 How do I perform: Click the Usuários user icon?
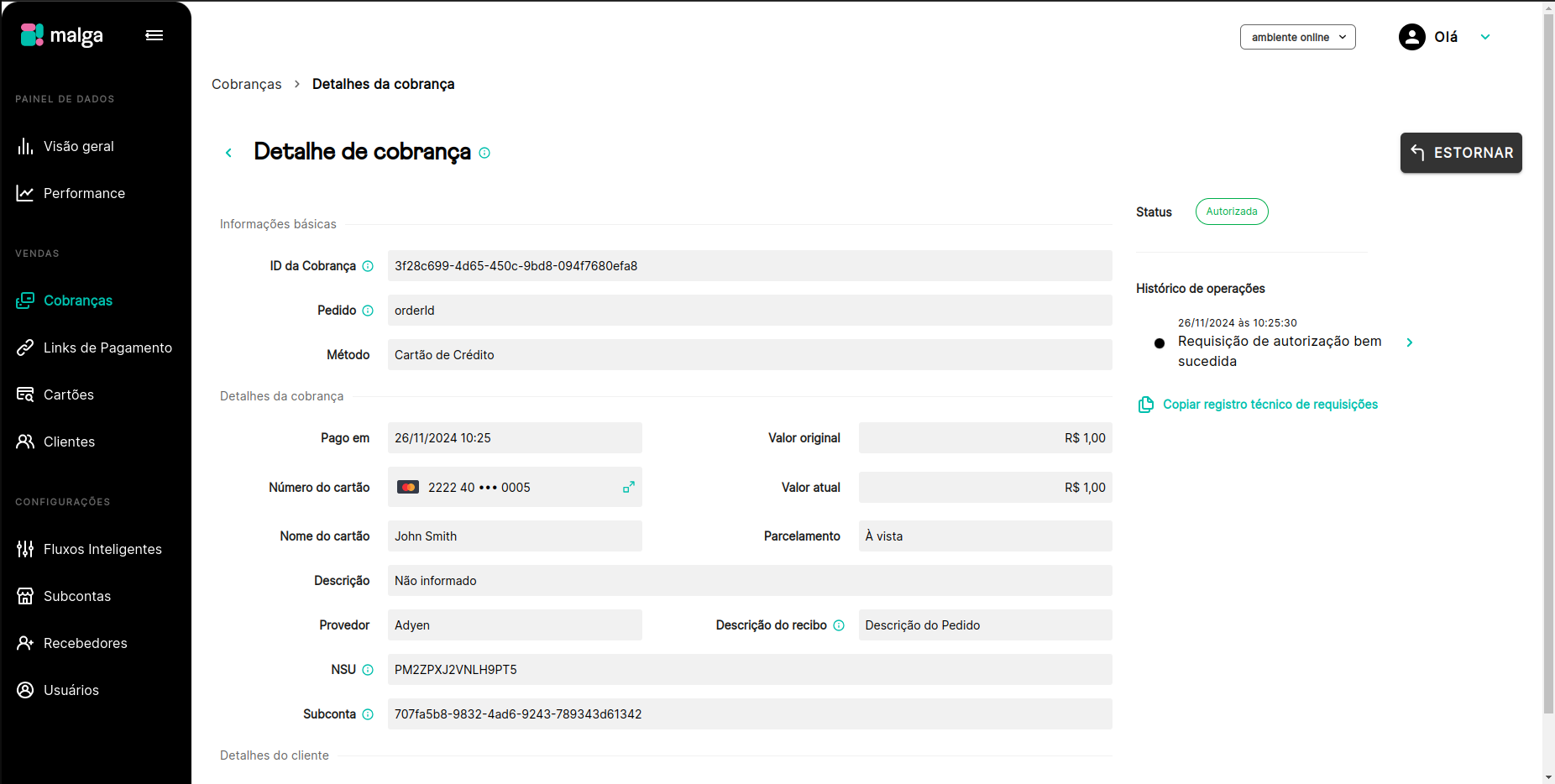(x=25, y=690)
